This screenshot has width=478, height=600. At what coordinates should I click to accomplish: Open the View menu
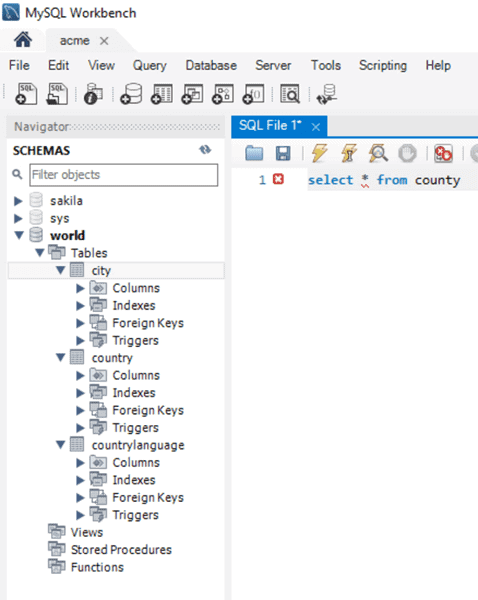(101, 65)
